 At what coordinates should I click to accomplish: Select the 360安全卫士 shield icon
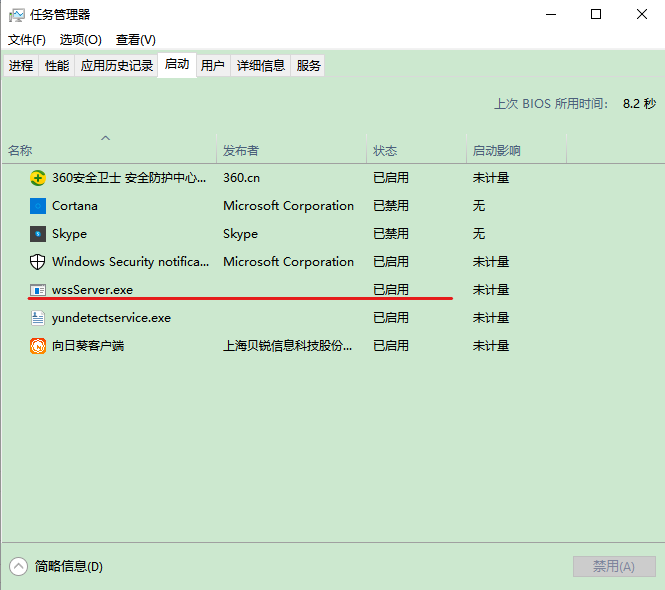click(x=38, y=178)
